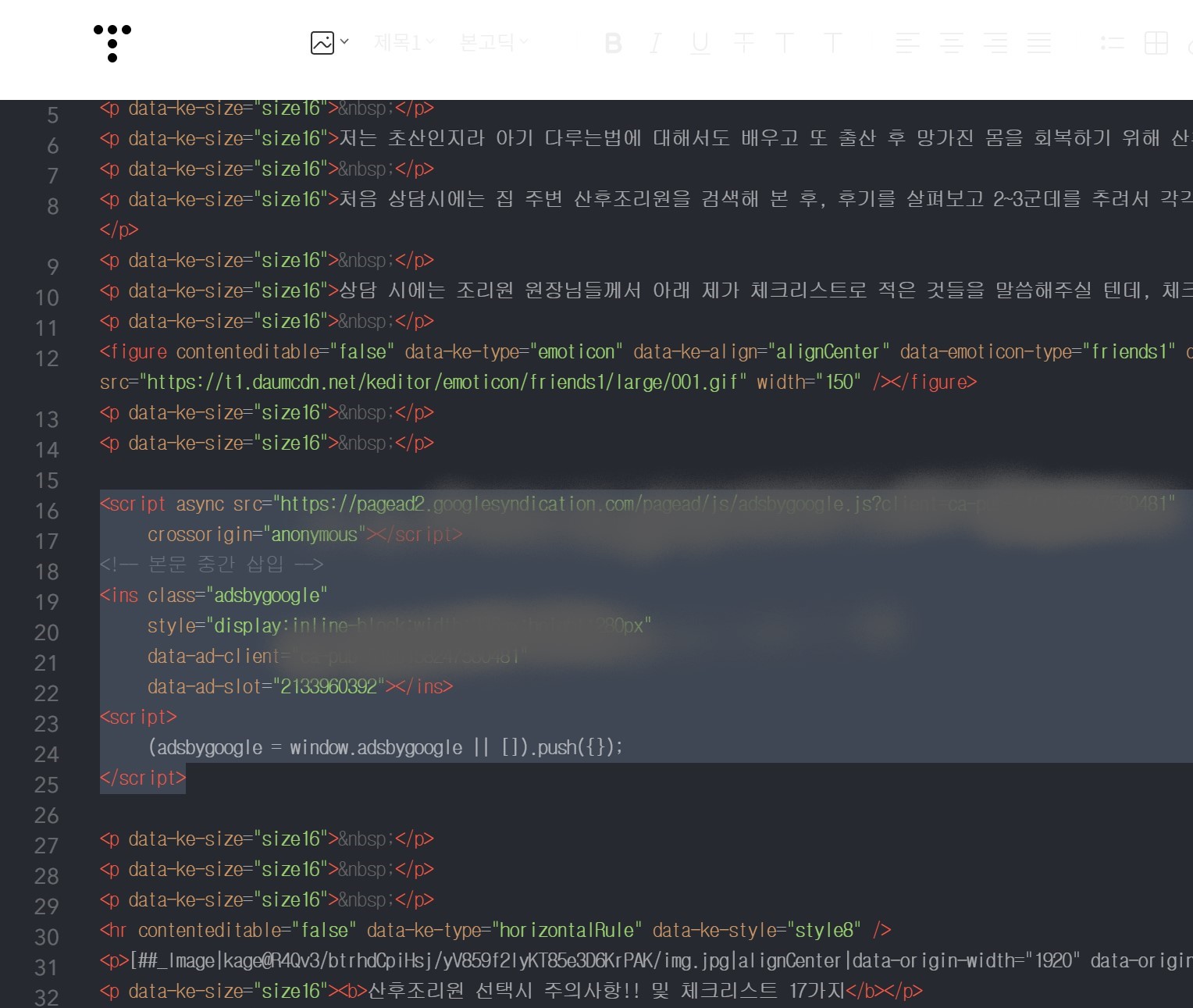The height and width of the screenshot is (1008, 1193).
Task: Click the '본문 중간 삽입' comment line
Action: pyautogui.click(x=212, y=565)
